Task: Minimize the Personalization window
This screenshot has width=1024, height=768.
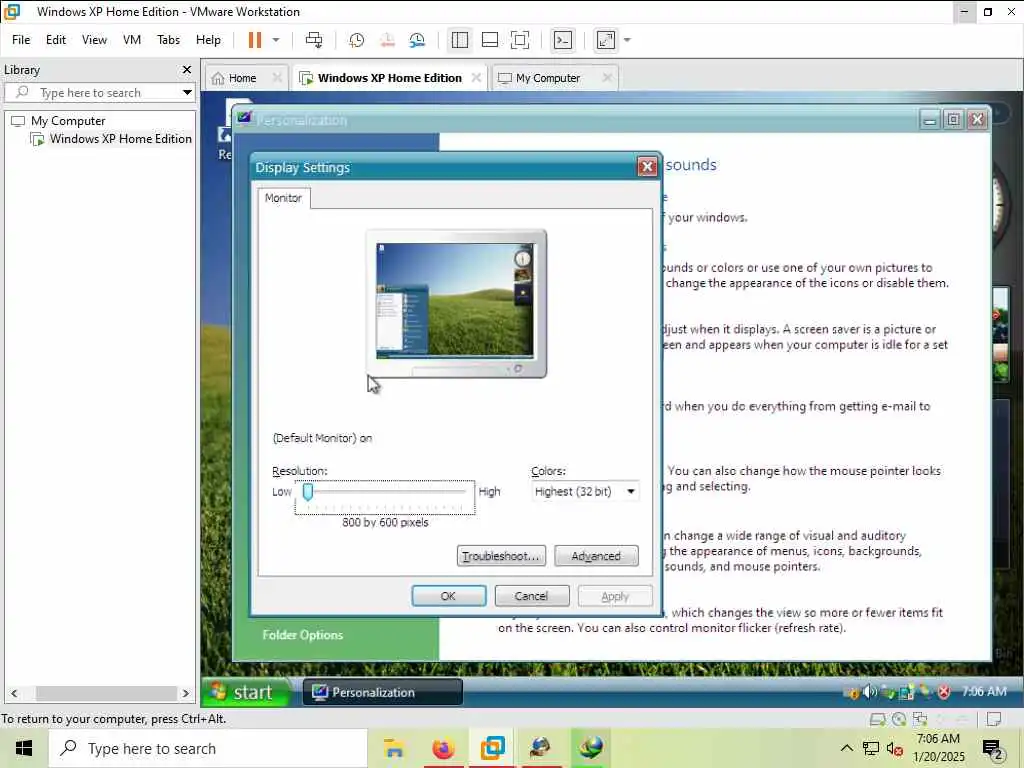Action: 929,120
